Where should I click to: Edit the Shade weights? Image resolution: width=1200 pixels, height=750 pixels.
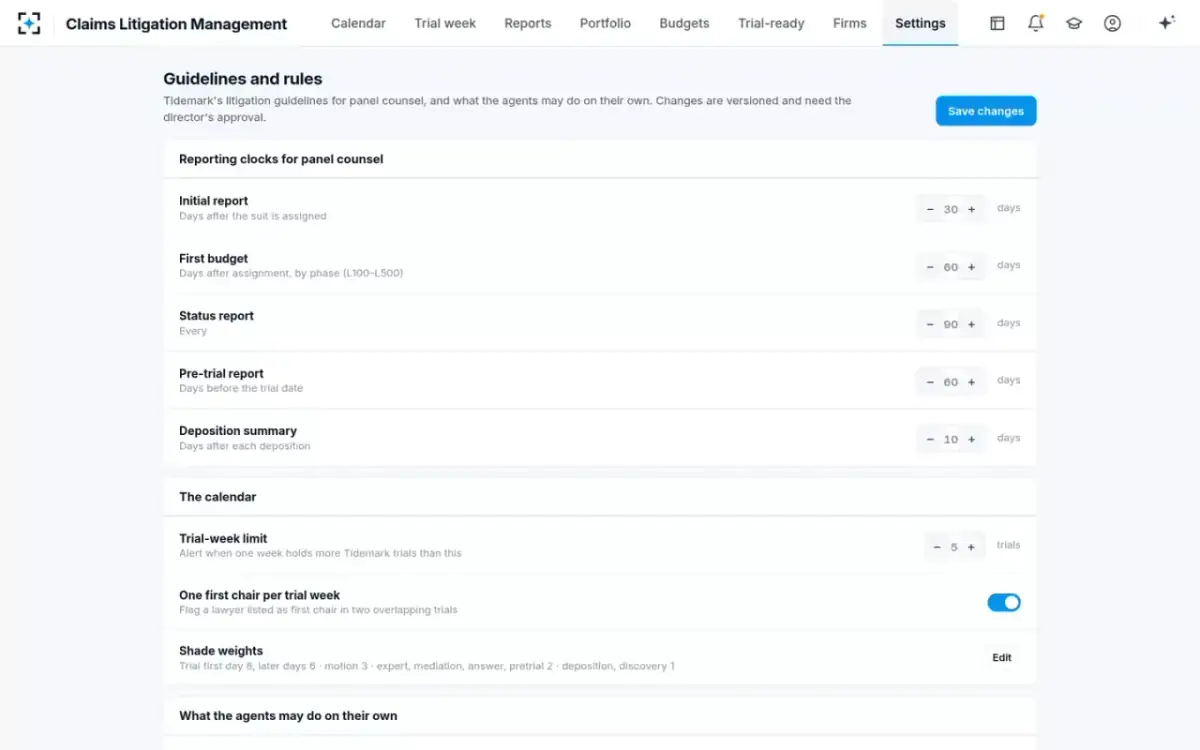coord(1002,658)
